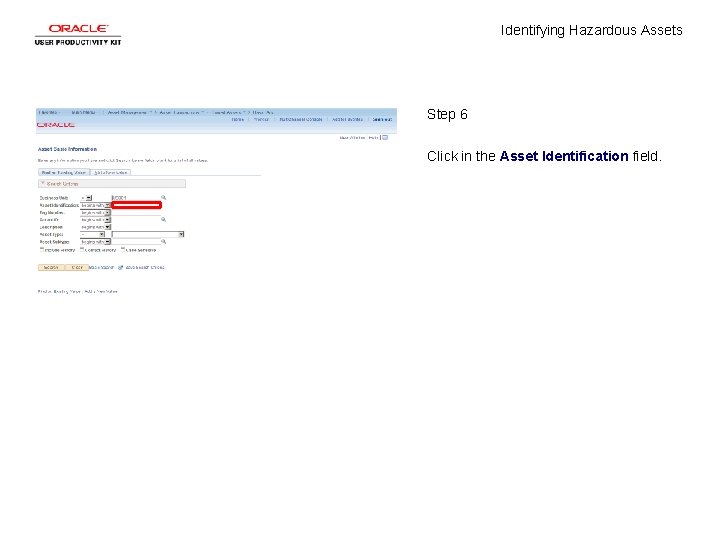720x540 pixels.
Task: Switch to Add a New Value tab
Action: point(111,172)
